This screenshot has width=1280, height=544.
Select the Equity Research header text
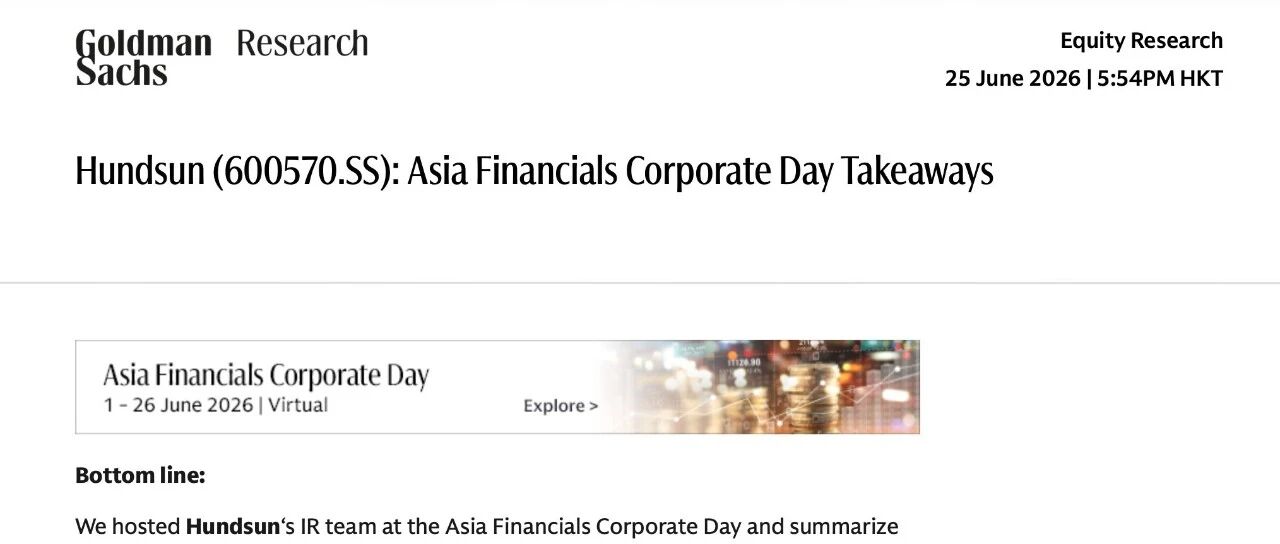pyautogui.click(x=1141, y=41)
